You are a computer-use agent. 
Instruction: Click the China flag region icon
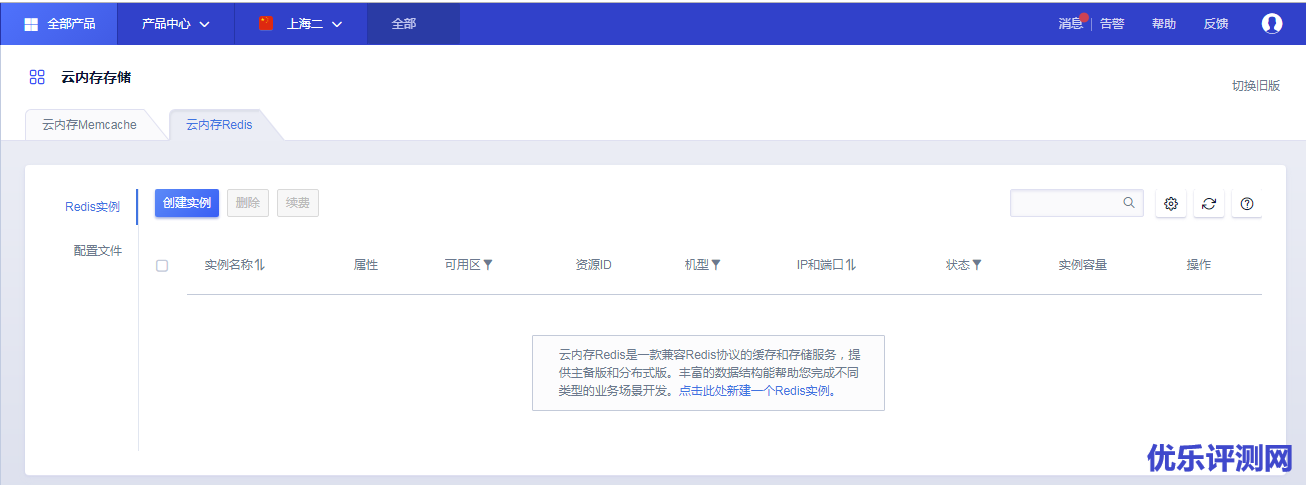click(266, 23)
